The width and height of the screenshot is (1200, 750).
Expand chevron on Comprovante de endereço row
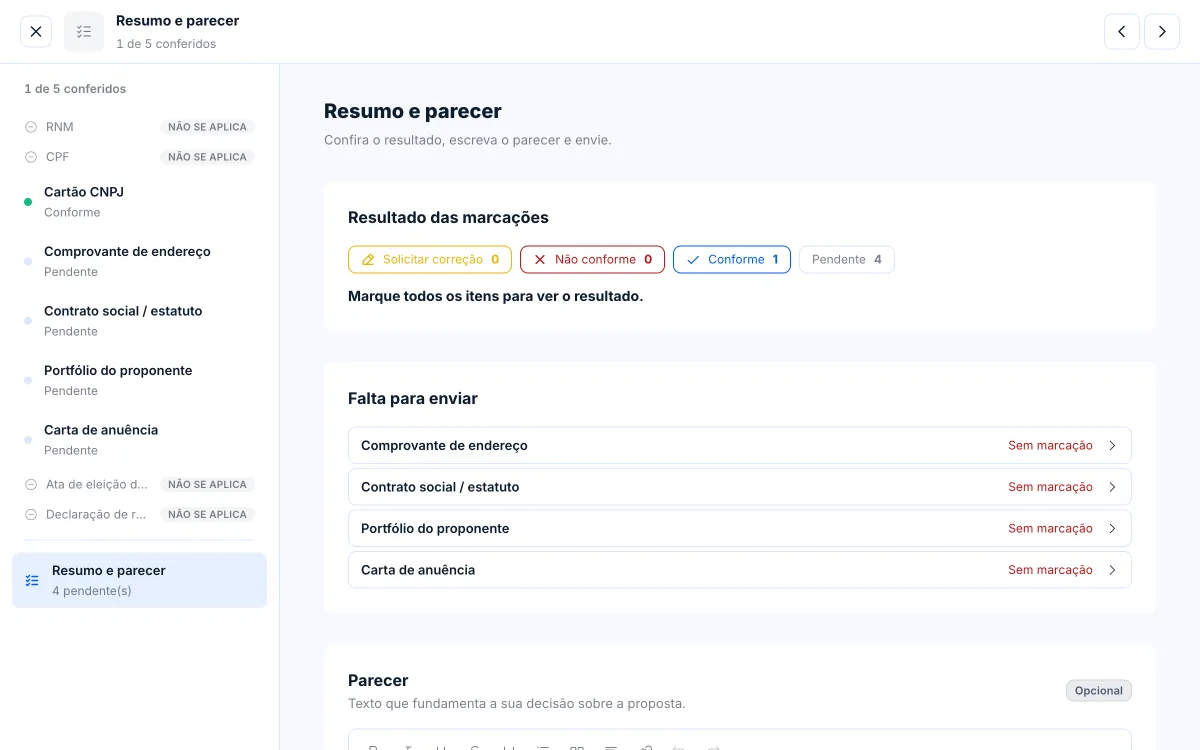click(1112, 446)
